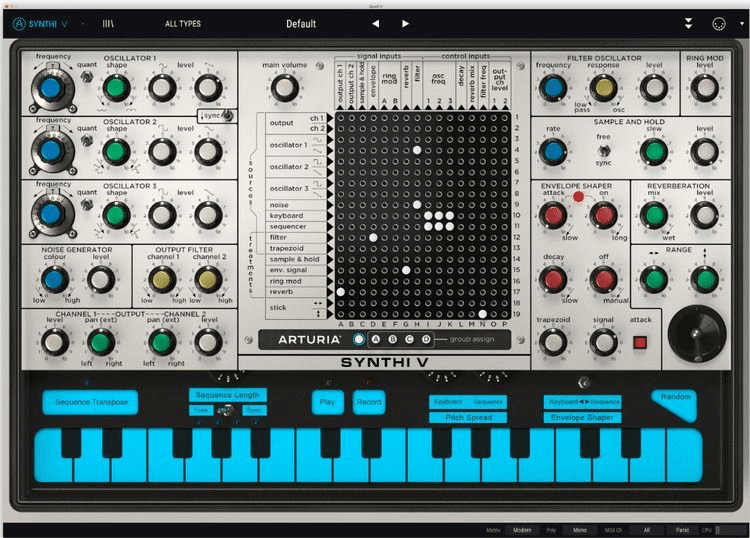Click Oscillator 2 green shape knob
The width and height of the screenshot is (750, 538).
click(x=116, y=152)
